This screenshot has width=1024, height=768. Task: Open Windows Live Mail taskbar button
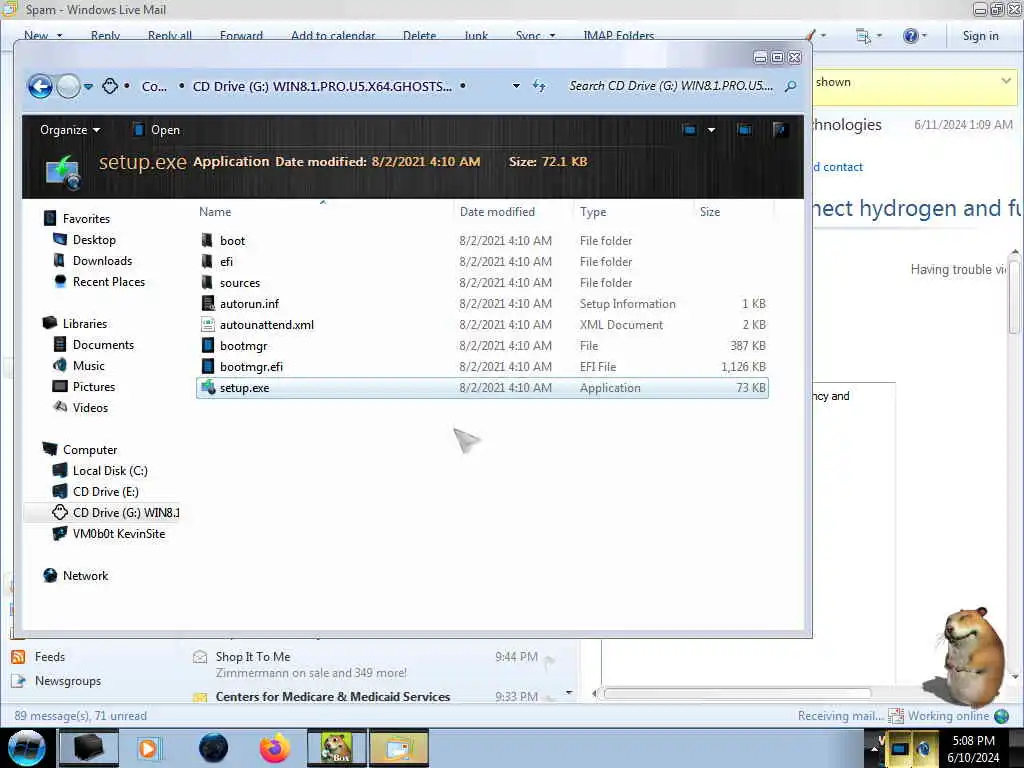[399, 748]
